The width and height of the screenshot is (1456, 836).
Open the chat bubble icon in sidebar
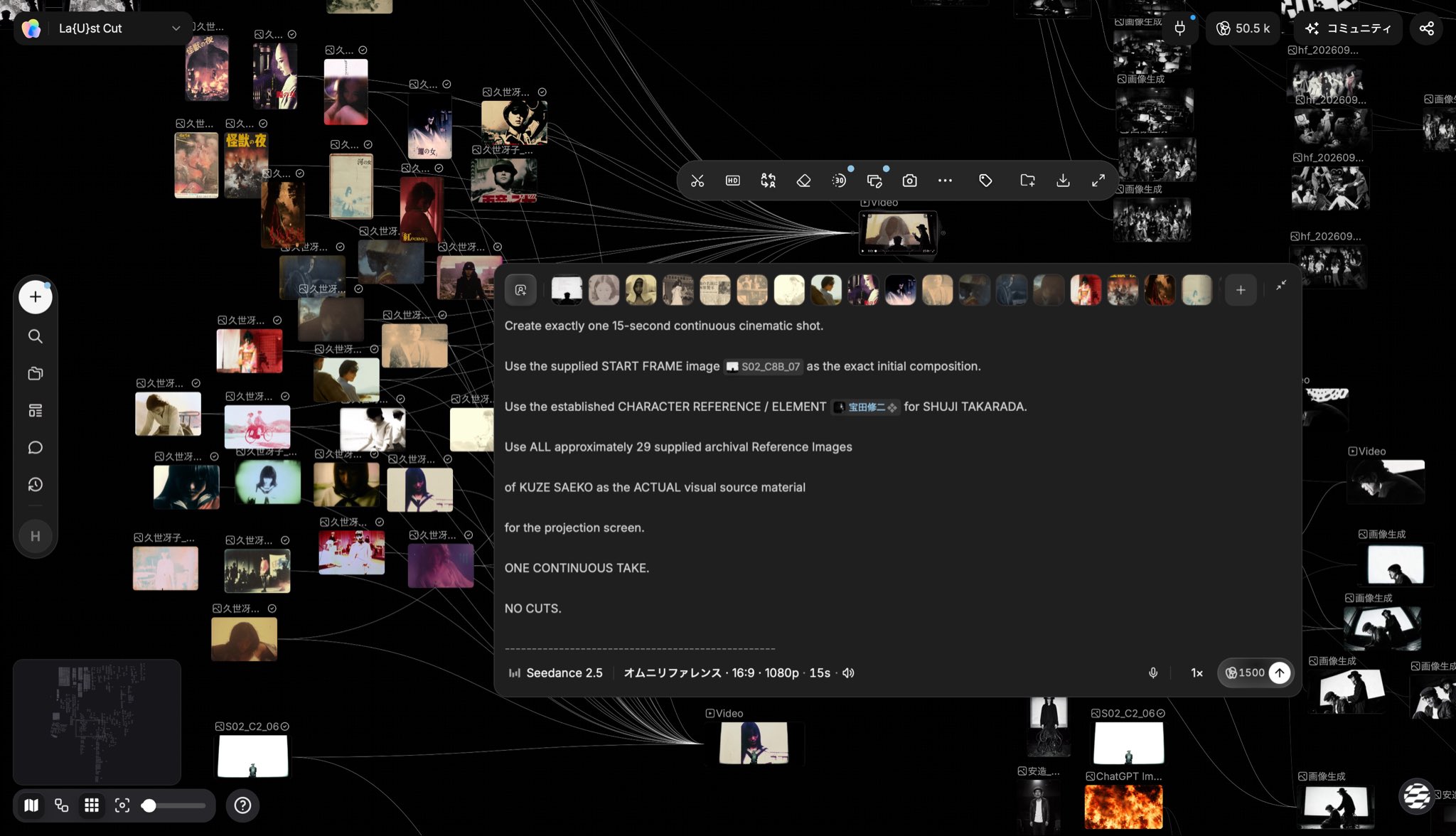(x=35, y=447)
